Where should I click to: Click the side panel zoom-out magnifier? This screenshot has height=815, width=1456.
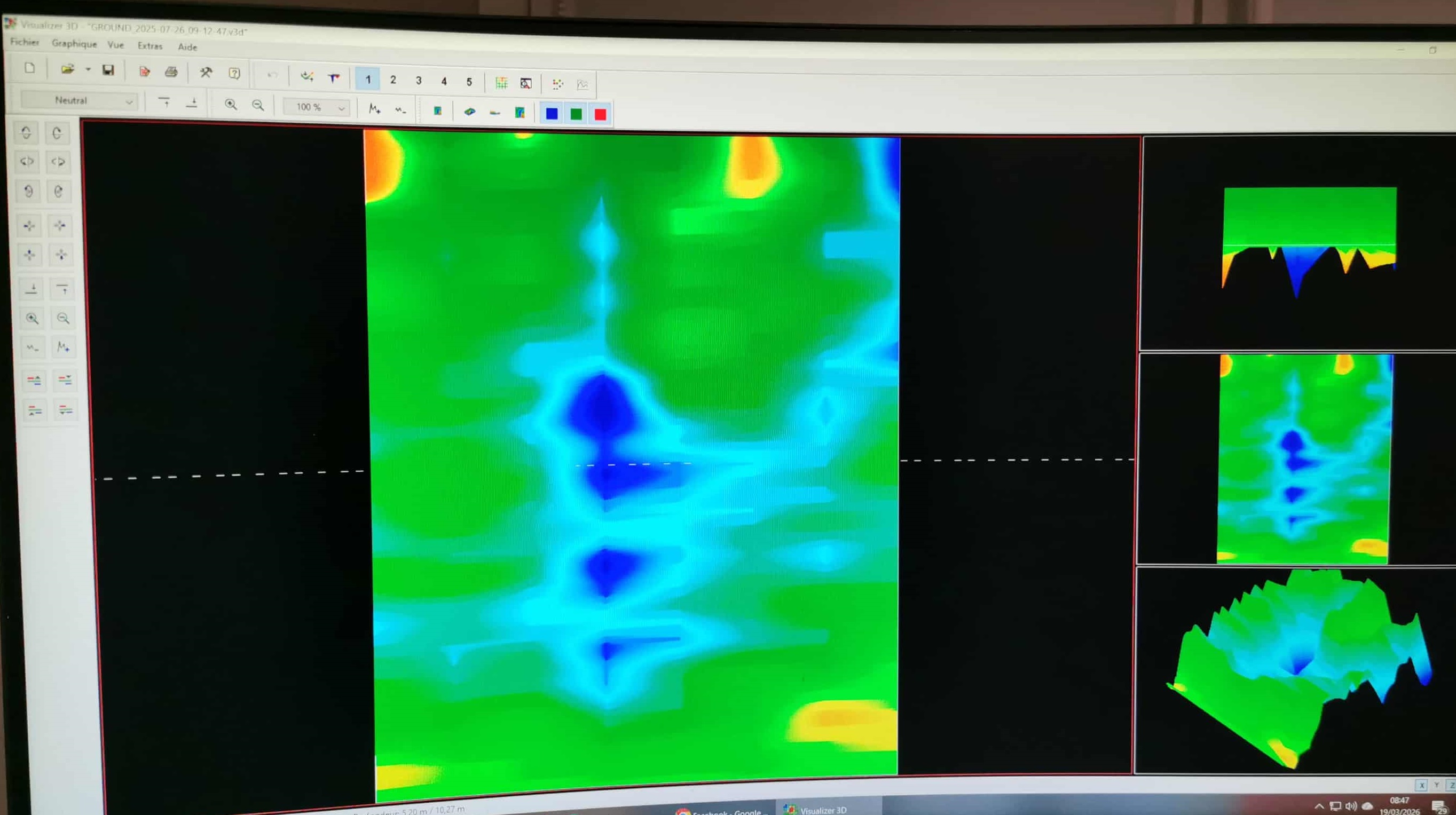63,319
